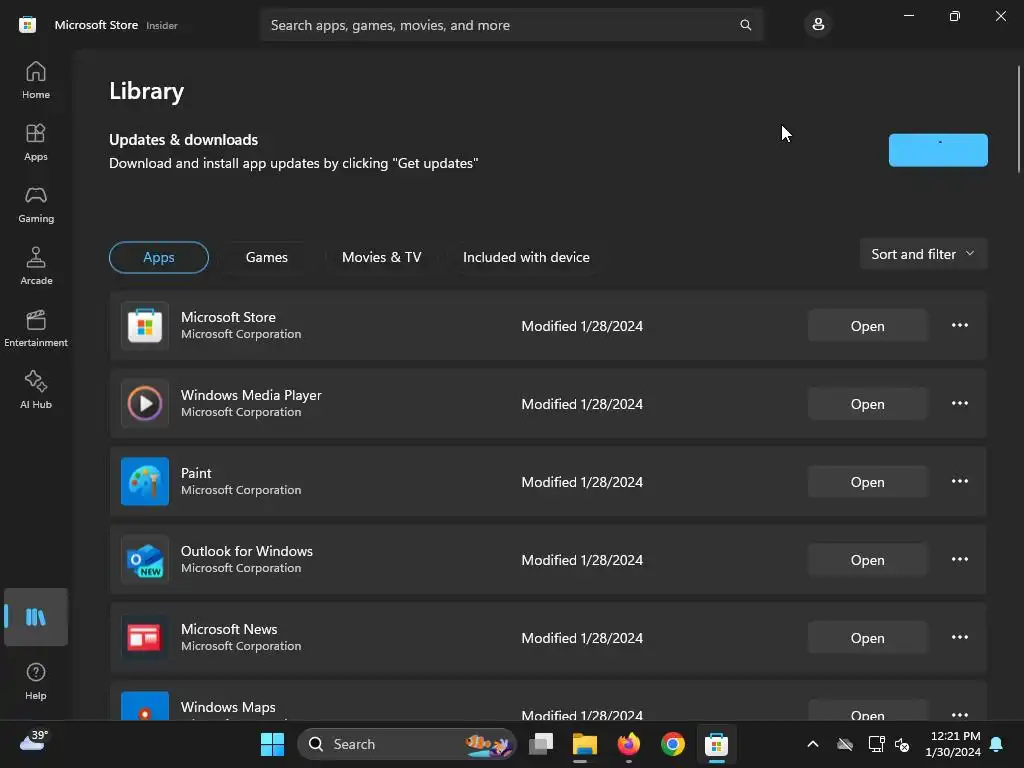Viewport: 1024px width, 768px height.
Task: Click the Insider label in title bar
Action: pos(161,25)
